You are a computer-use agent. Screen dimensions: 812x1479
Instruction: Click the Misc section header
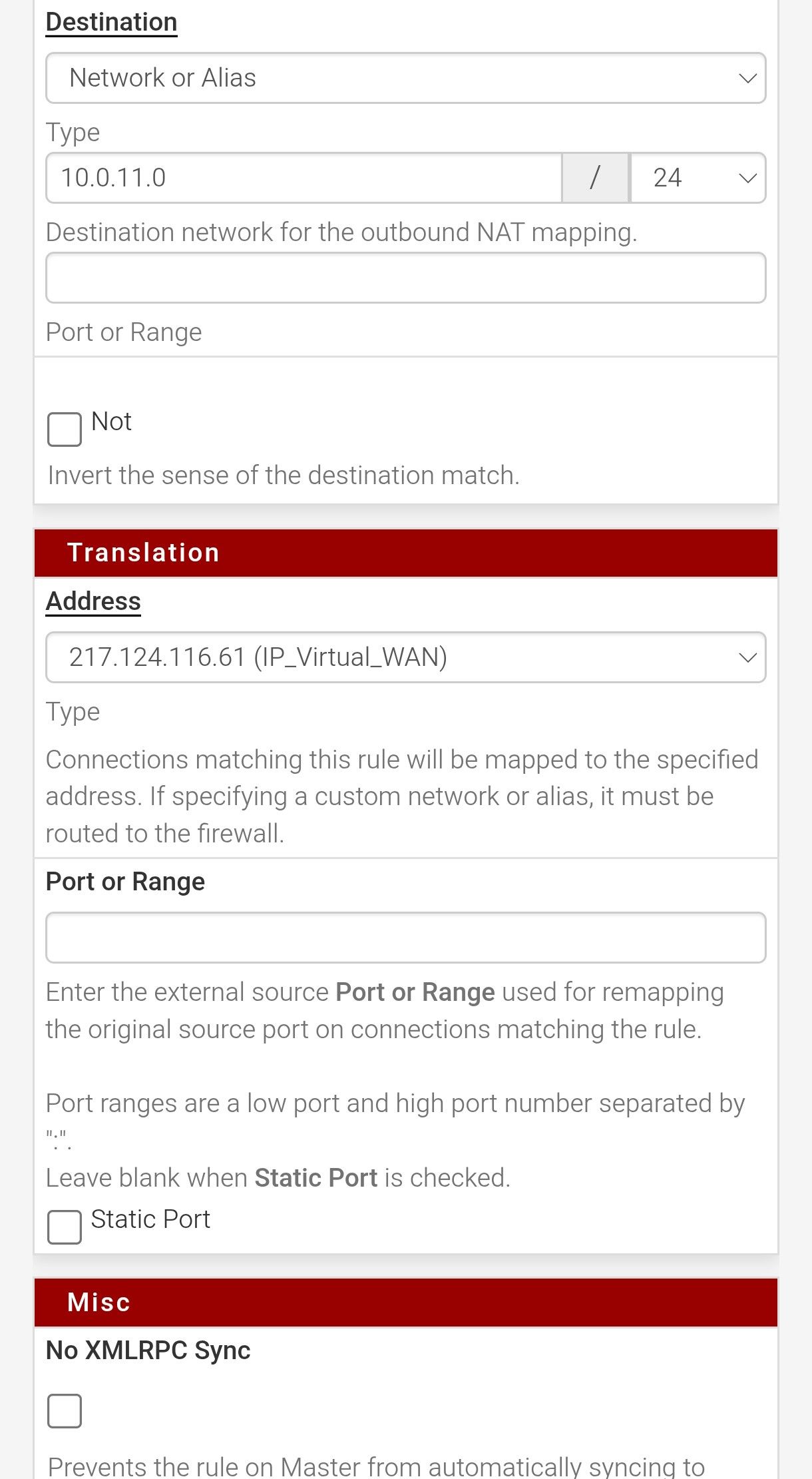click(x=405, y=1303)
